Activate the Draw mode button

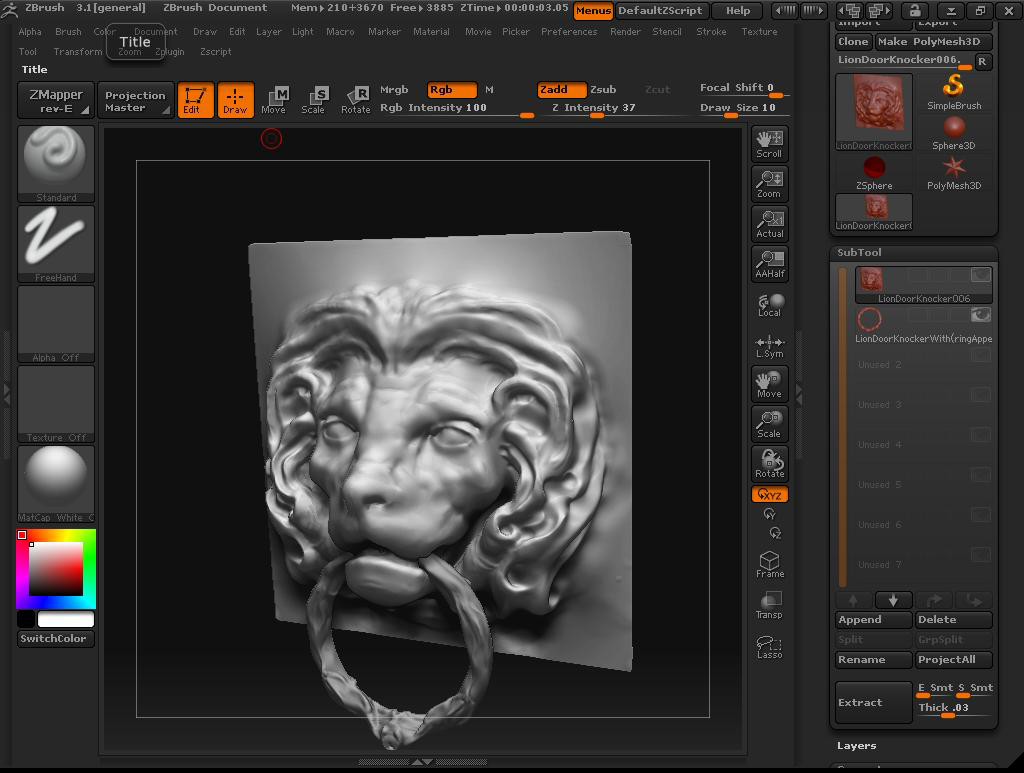(235, 100)
